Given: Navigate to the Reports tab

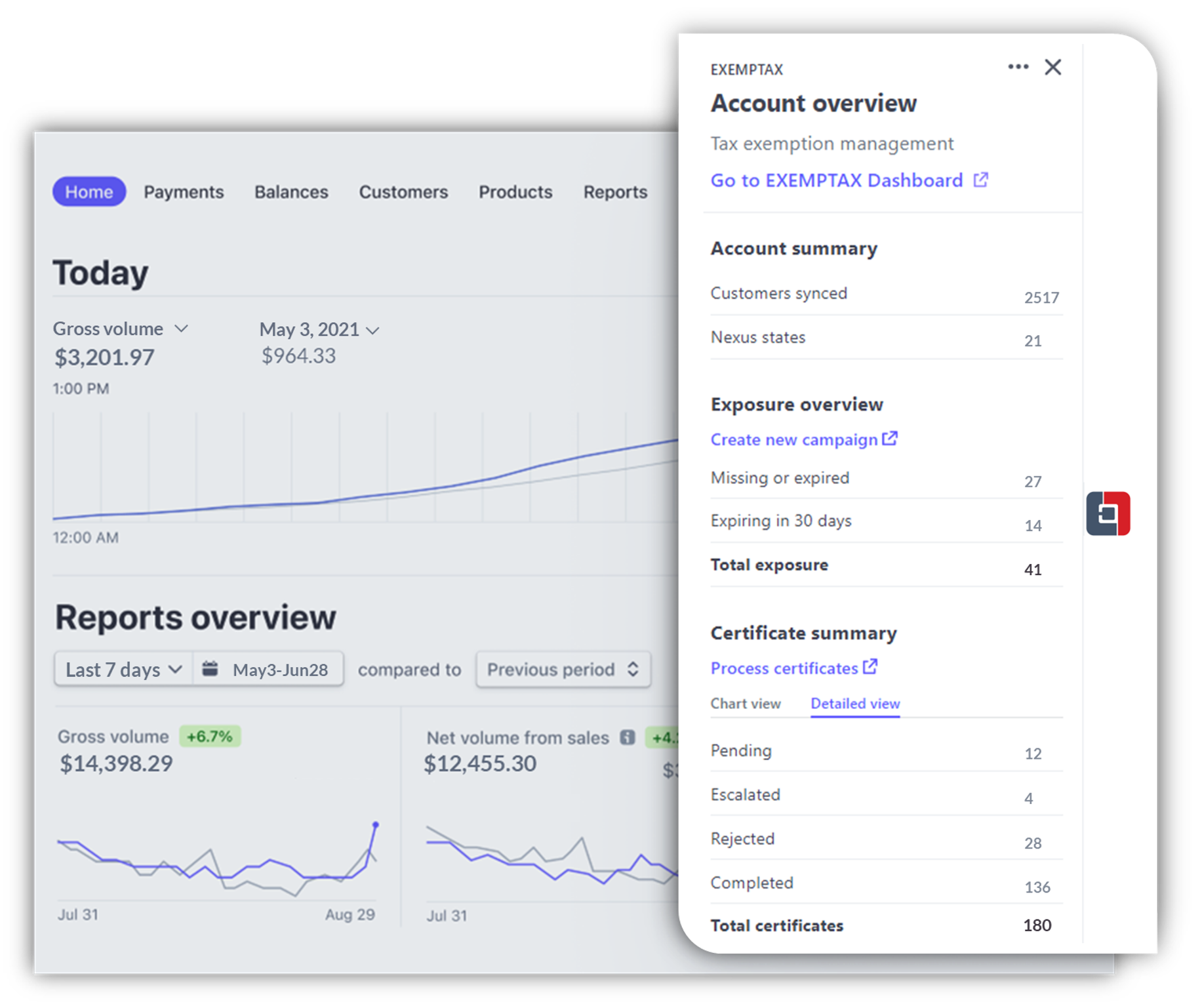Looking at the screenshot, I should (615, 192).
